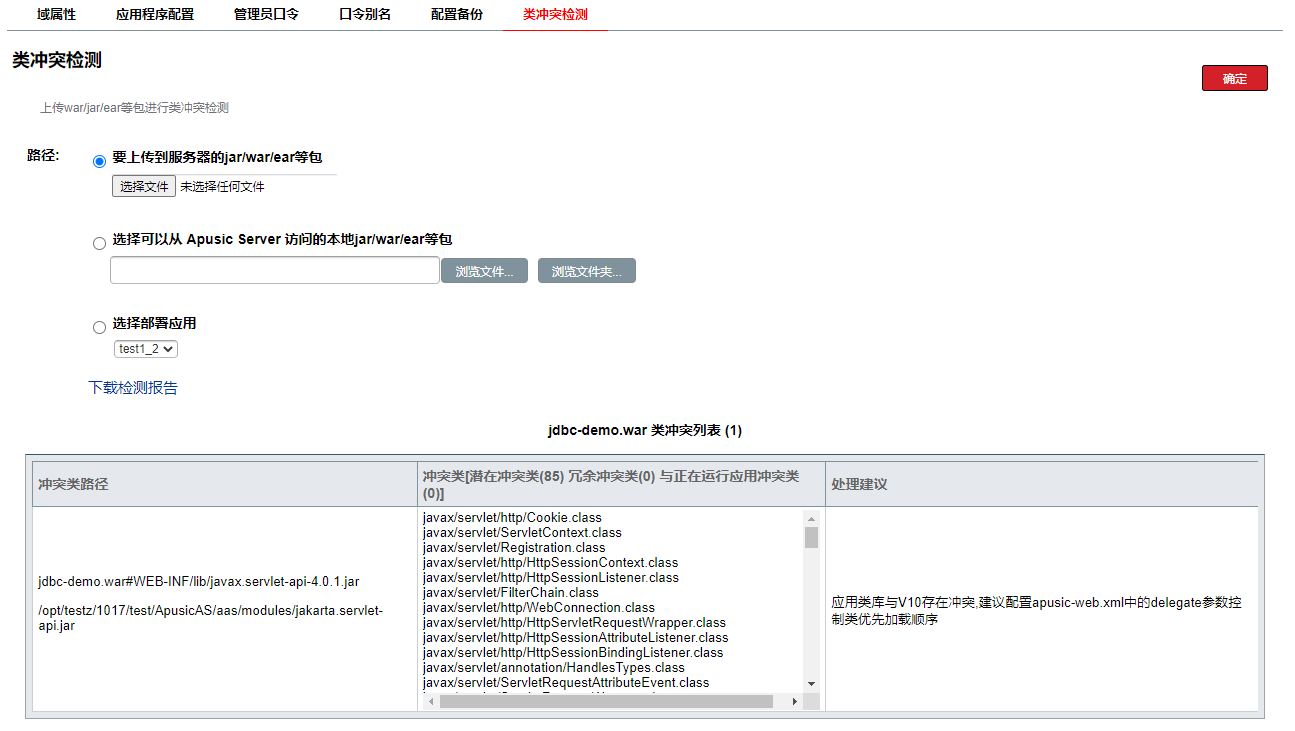The width and height of the screenshot is (1295, 731).
Task: Open the test1_2 application dropdown
Action: 146,349
